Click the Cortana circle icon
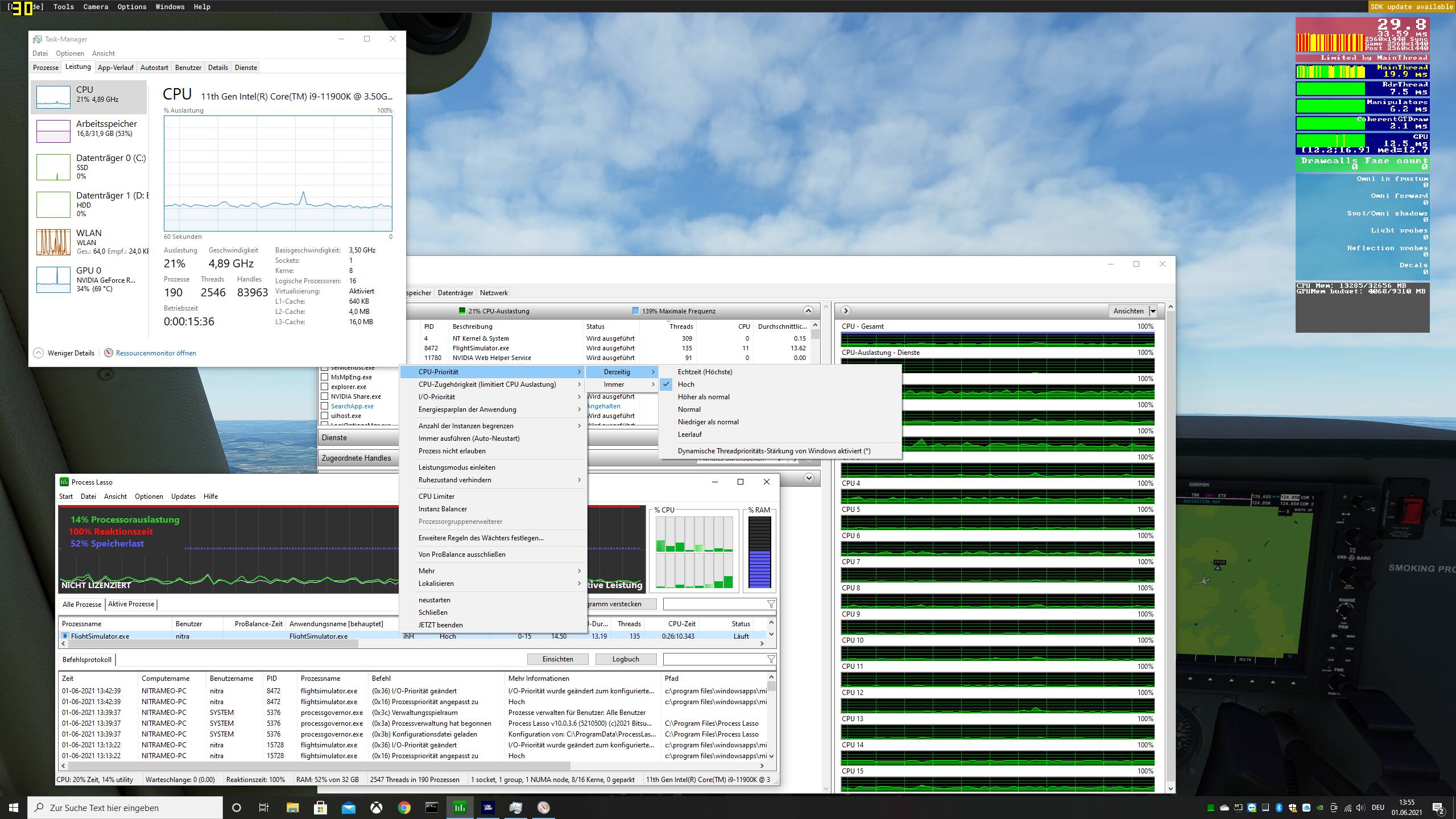Viewport: 1456px width, 819px height. (237, 808)
